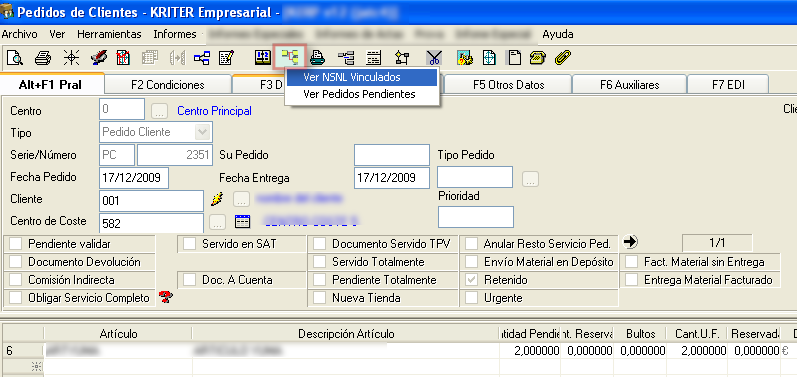Click the picture with question mark icon

pos(465,57)
